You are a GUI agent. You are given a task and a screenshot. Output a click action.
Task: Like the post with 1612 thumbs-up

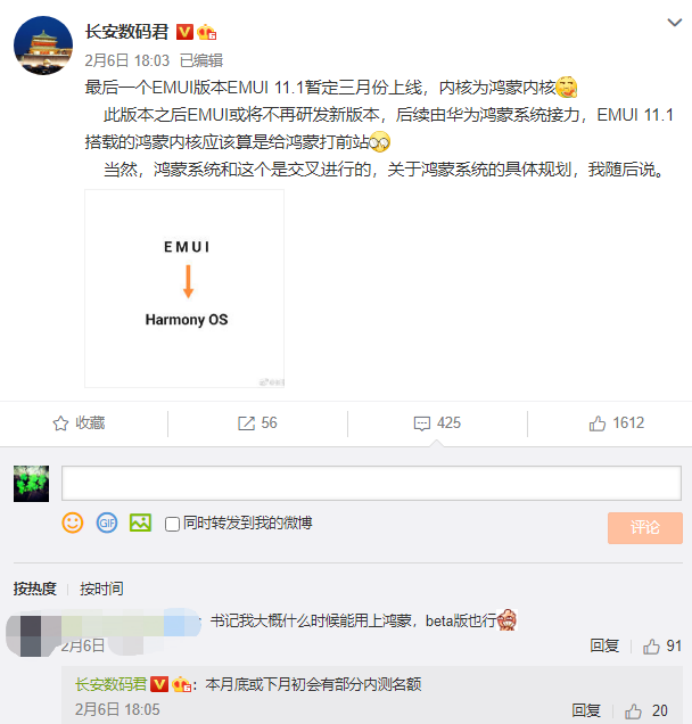597,423
